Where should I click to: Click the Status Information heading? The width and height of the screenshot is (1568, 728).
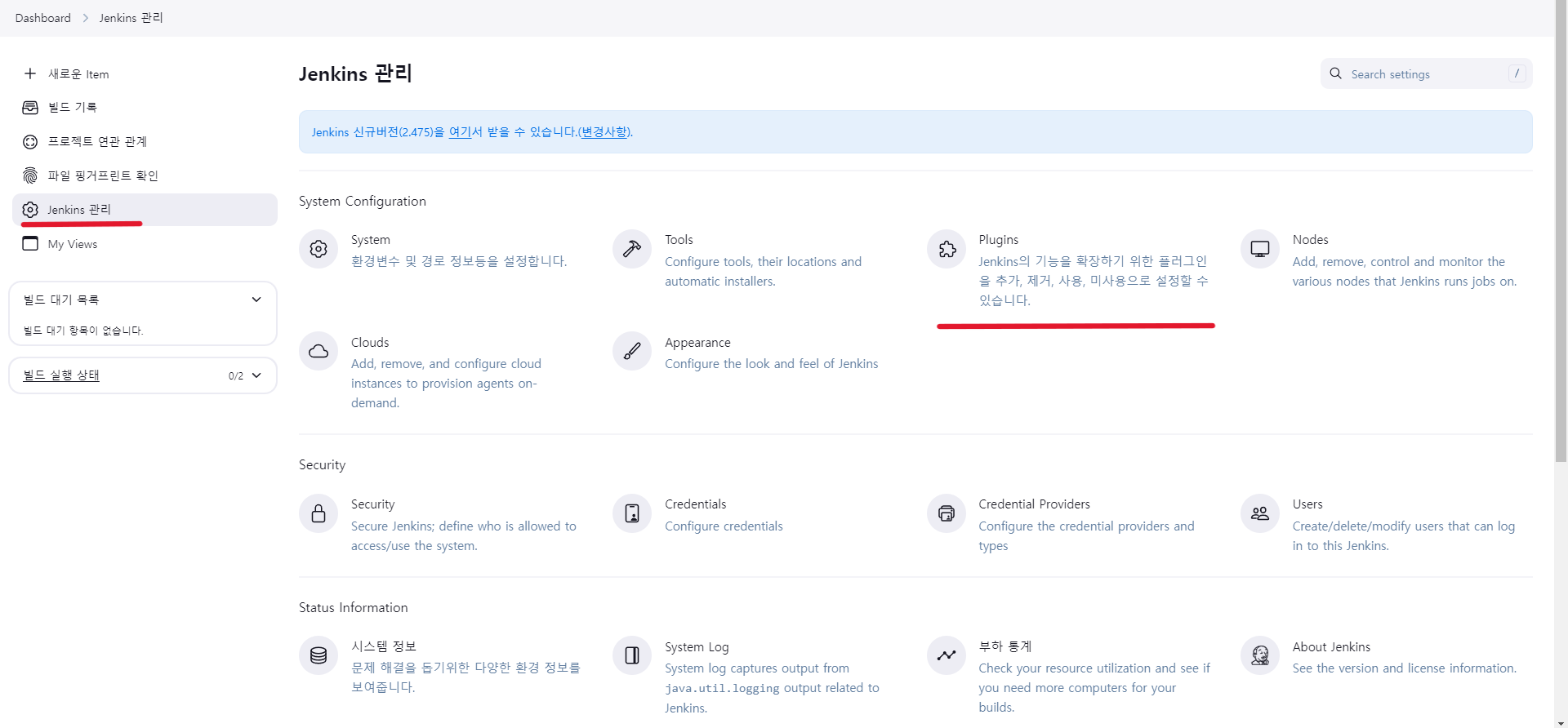pos(353,607)
